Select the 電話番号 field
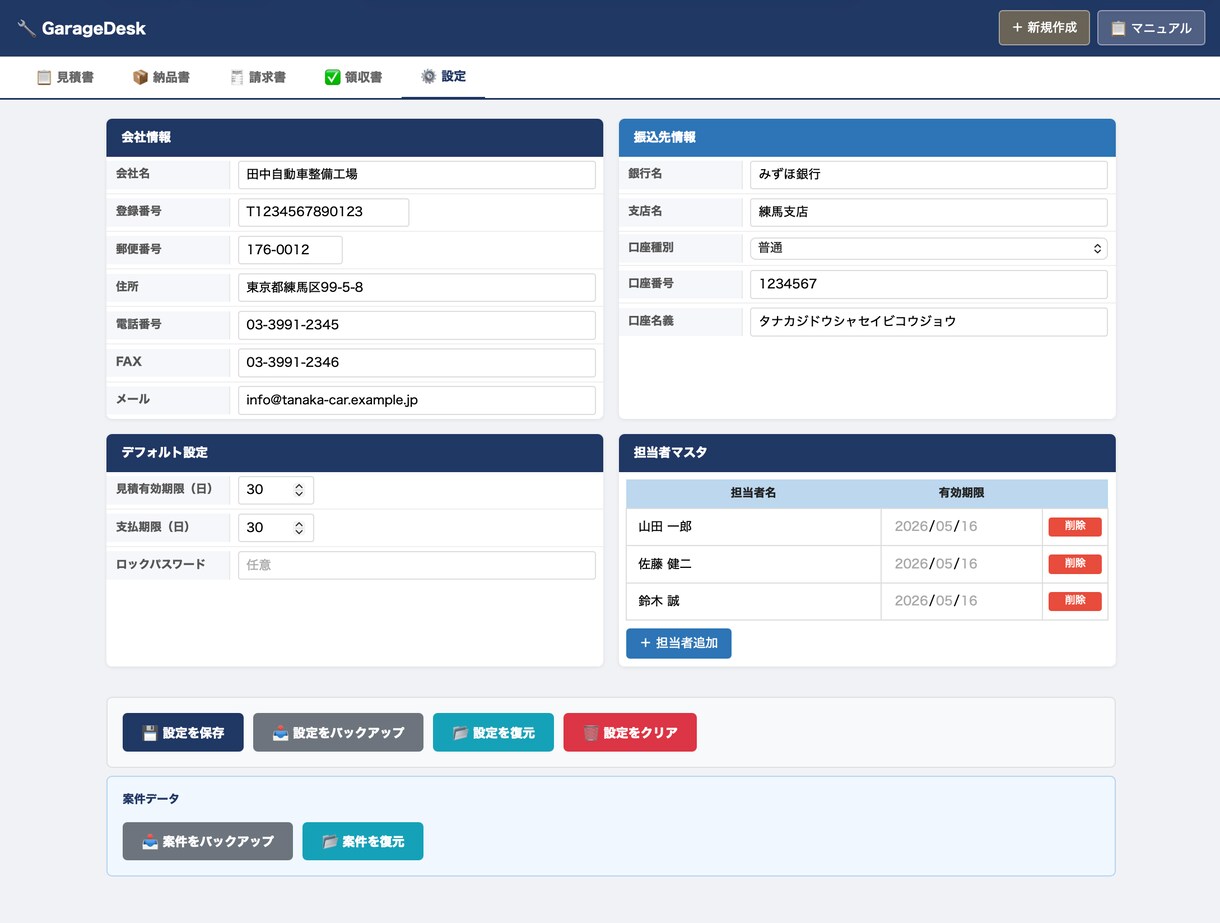The image size is (1220, 923). (417, 325)
